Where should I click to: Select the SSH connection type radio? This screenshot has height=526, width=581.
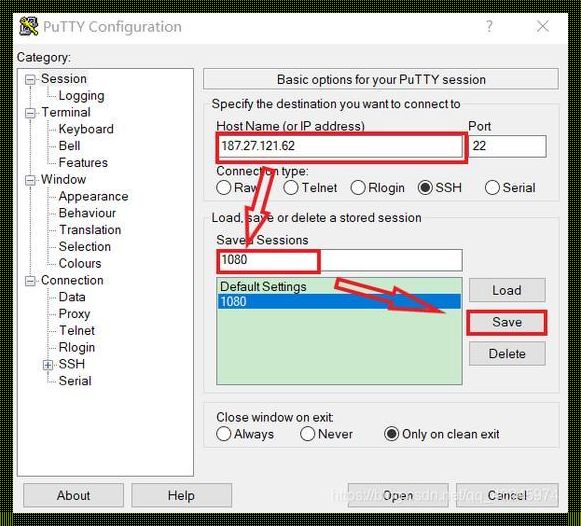425,187
